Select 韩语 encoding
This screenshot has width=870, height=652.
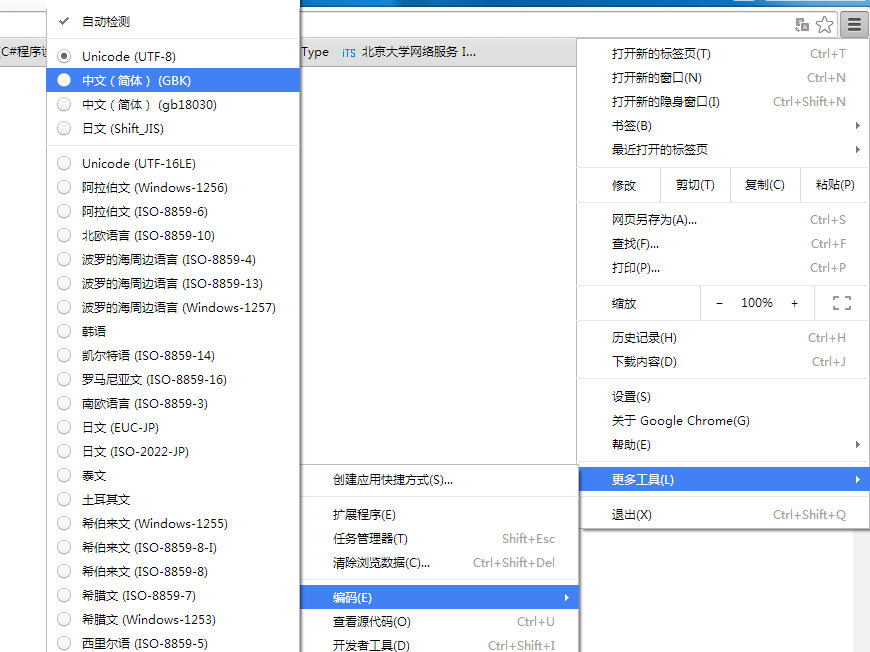tap(173, 331)
